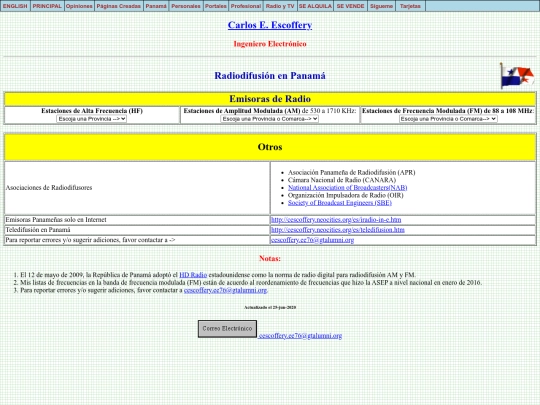Open the Sígueme menu item
540x405 pixels.
382,6
